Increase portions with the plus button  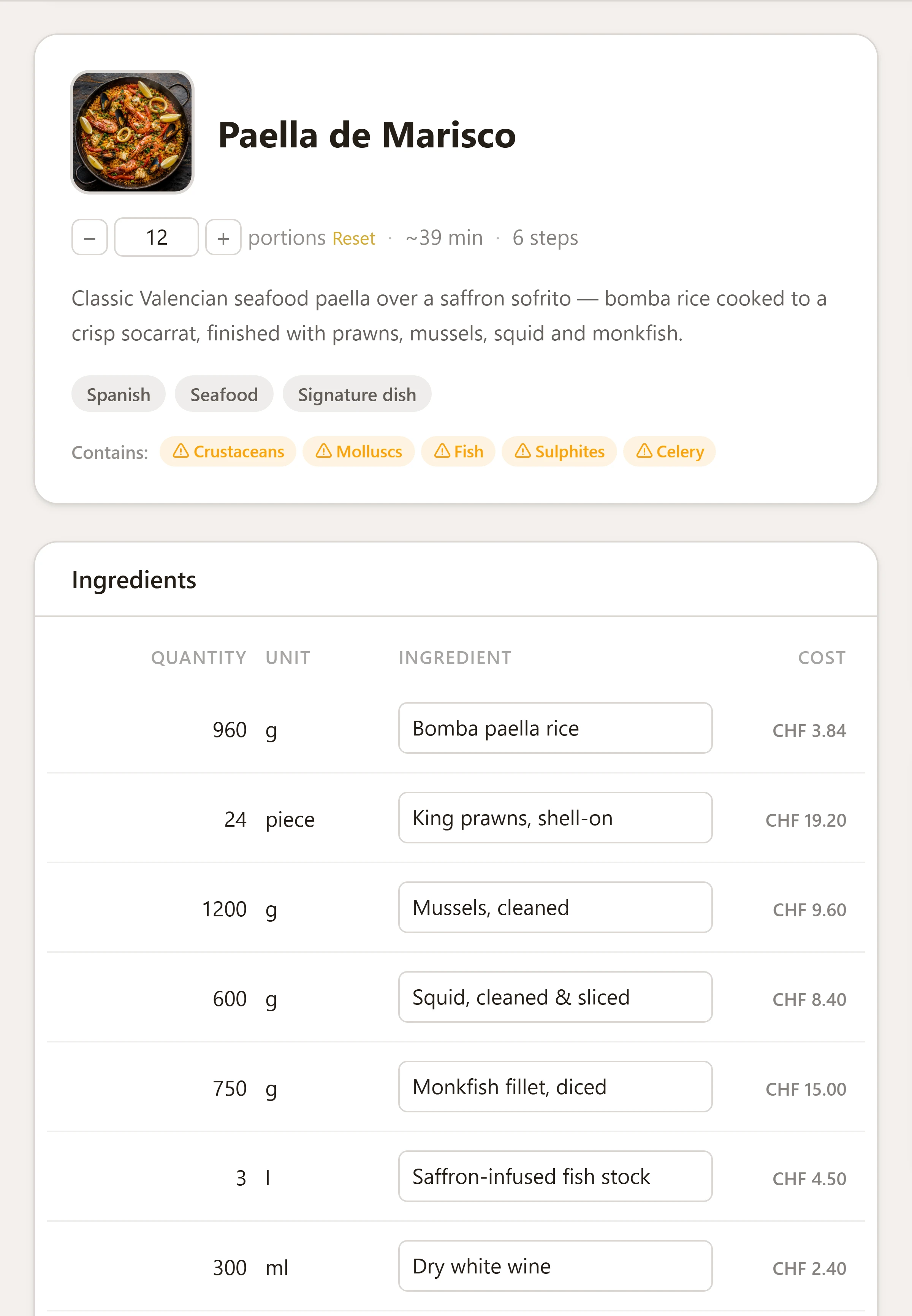(x=223, y=237)
